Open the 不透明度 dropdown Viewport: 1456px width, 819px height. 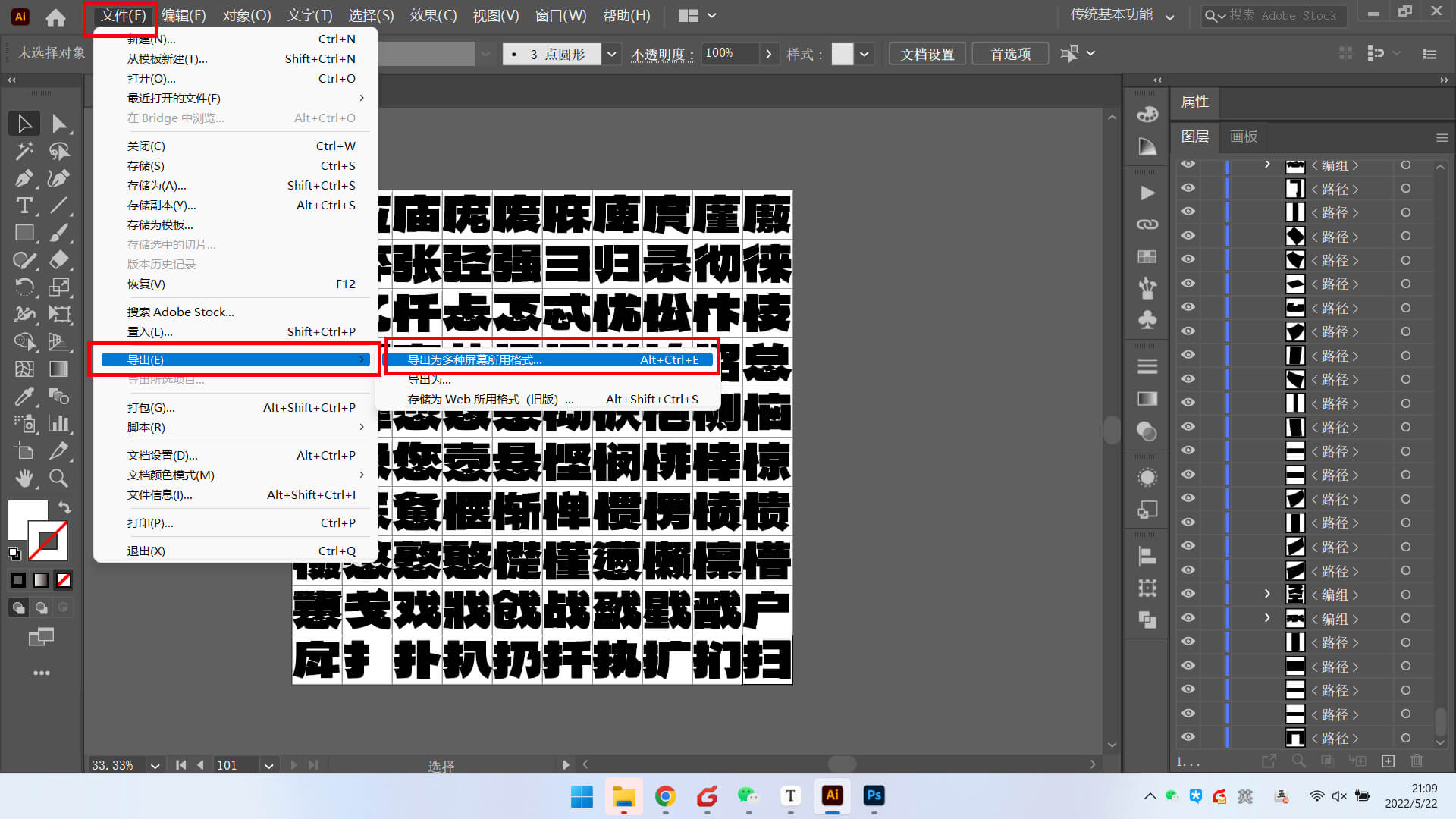pyautogui.click(x=769, y=53)
